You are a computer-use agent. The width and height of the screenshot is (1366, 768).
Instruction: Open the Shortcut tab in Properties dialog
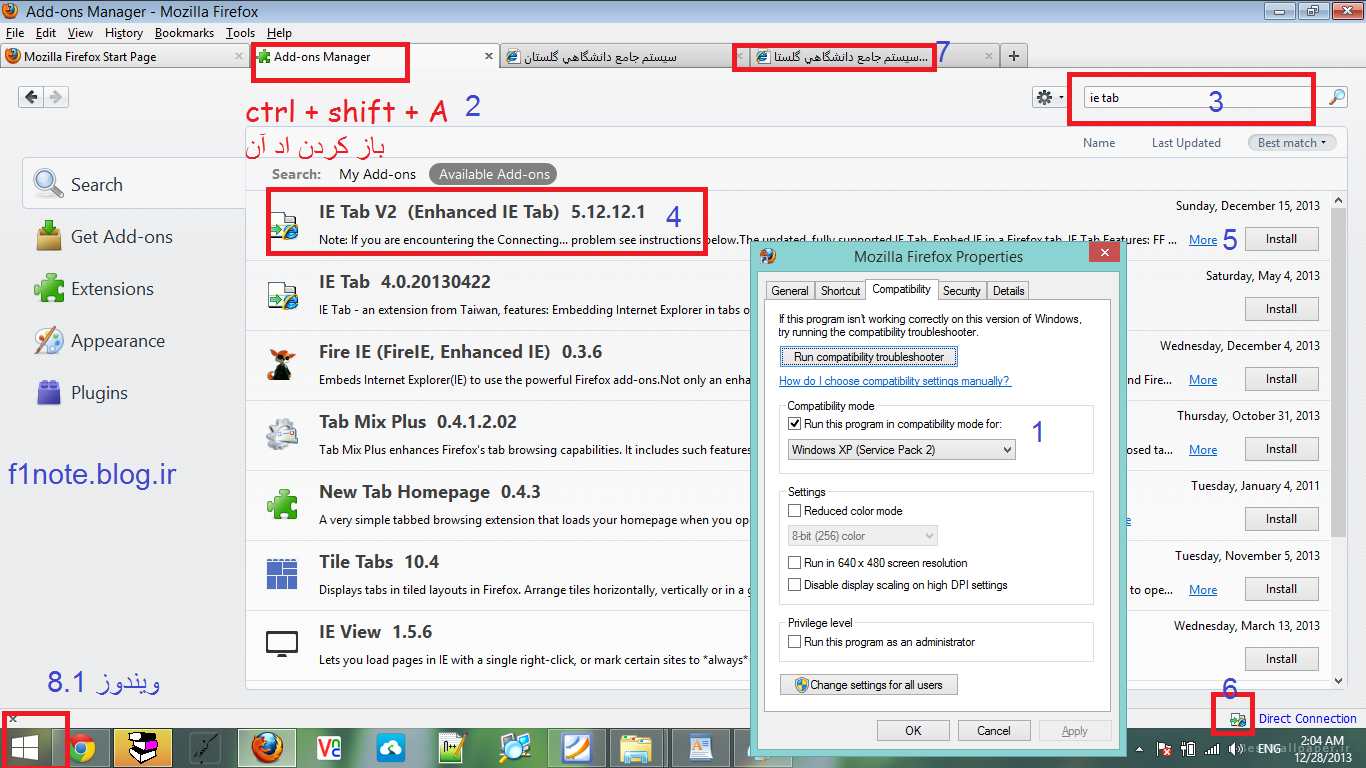[840, 291]
